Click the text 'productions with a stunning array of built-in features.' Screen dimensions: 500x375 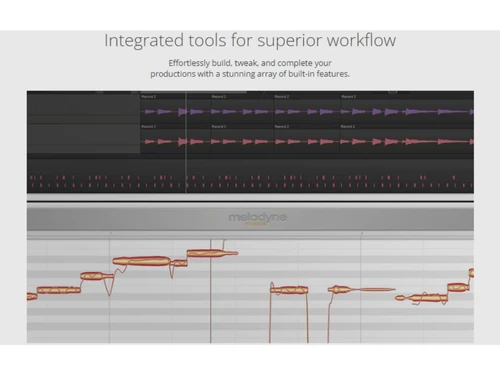pyautogui.click(x=250, y=74)
